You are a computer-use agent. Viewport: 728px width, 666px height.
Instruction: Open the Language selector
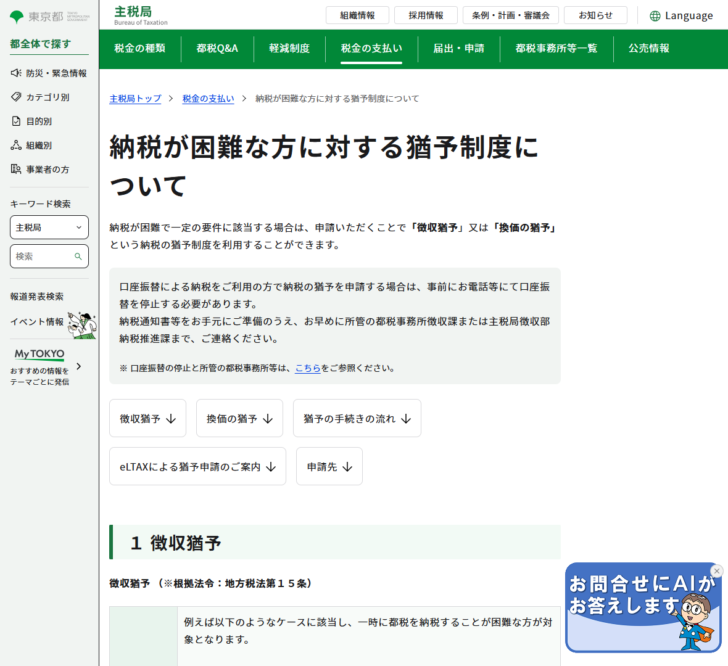pyautogui.click(x=681, y=16)
